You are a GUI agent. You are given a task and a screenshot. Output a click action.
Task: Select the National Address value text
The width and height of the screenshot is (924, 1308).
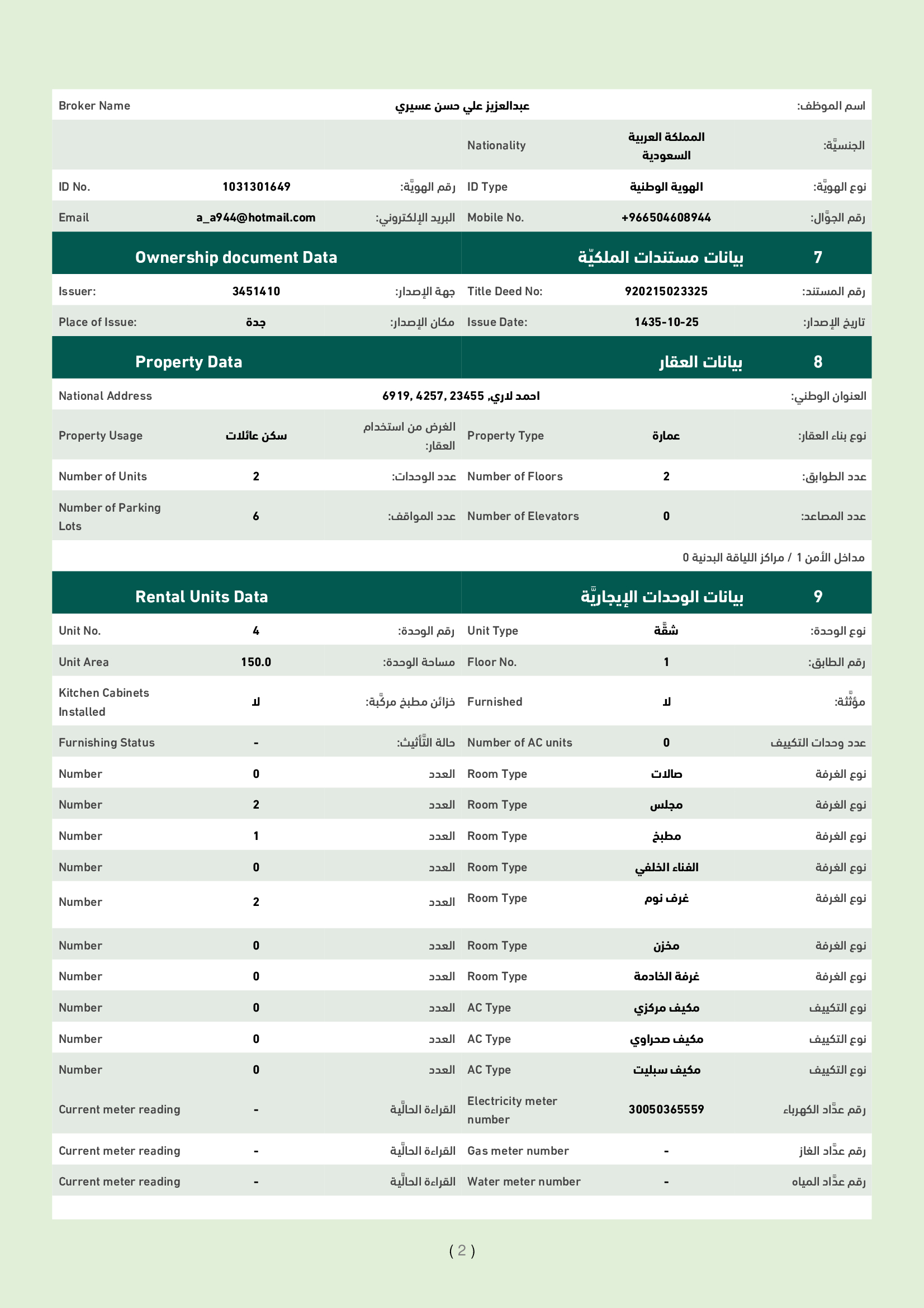[x=461, y=396]
